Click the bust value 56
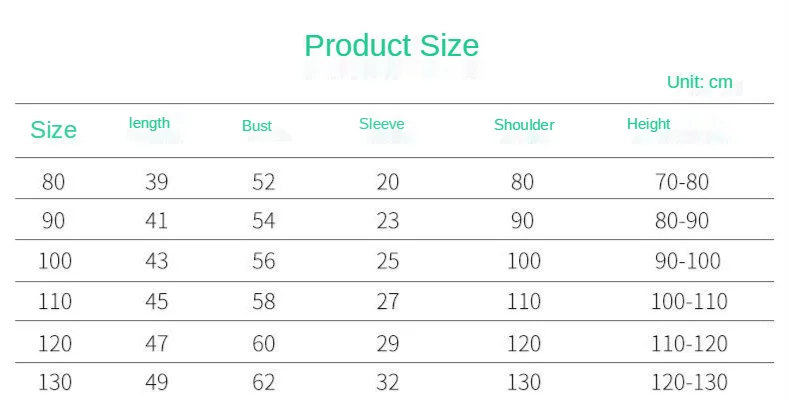 [263, 261]
